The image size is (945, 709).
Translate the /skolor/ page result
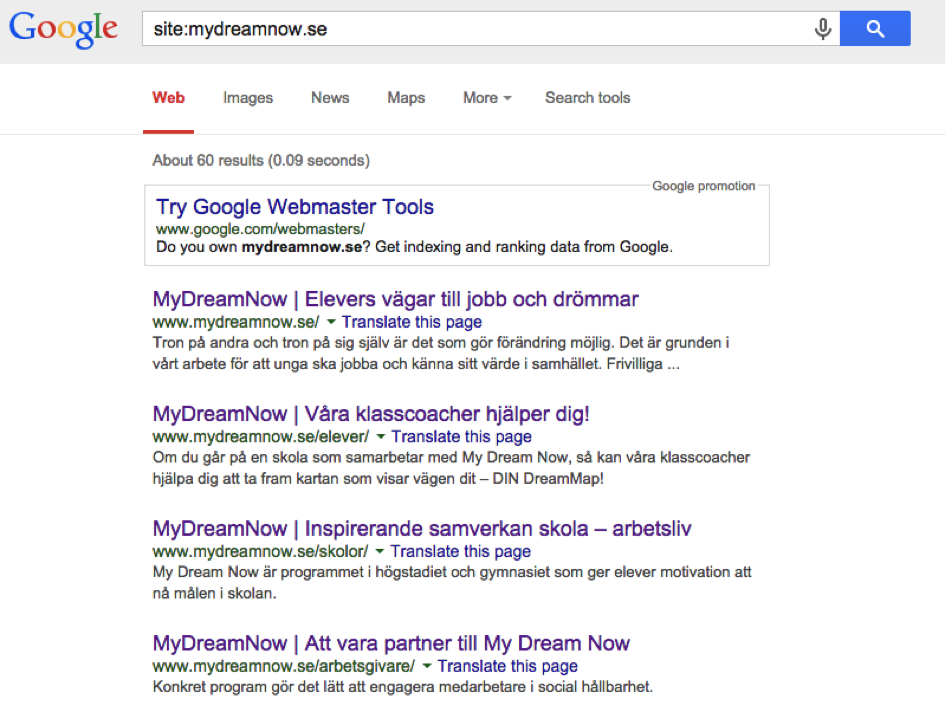[460, 551]
